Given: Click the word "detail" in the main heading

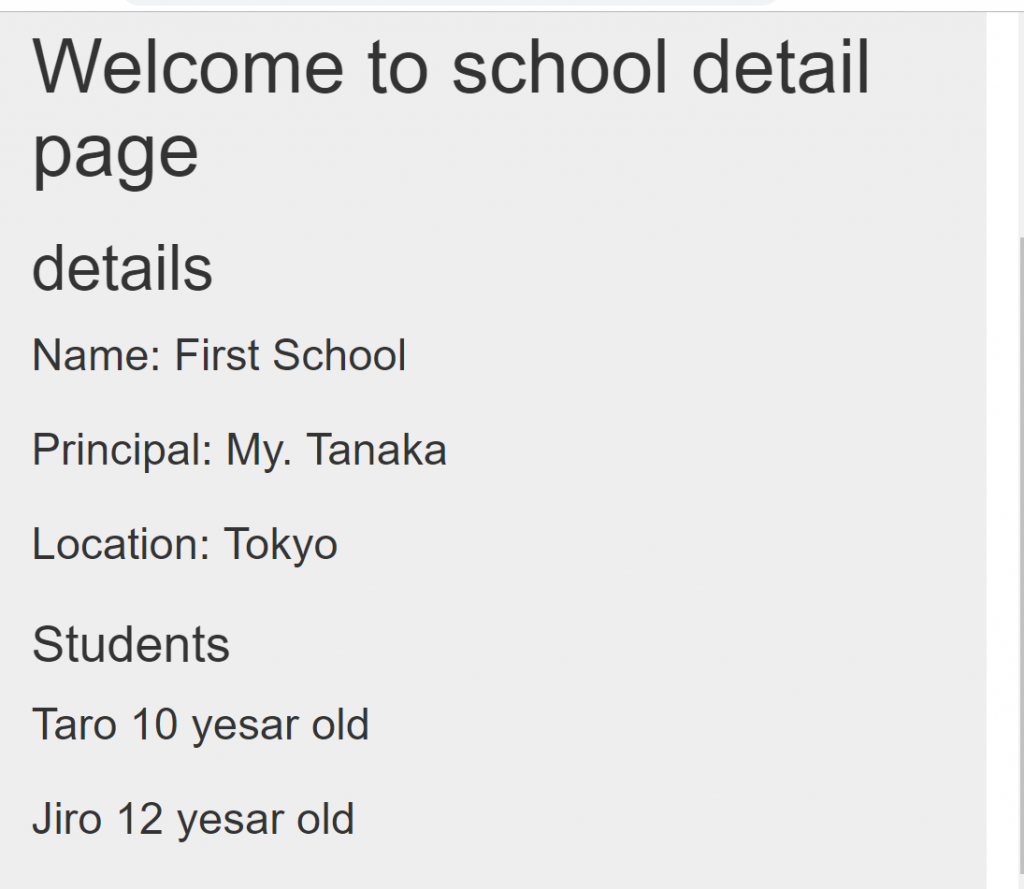Looking at the screenshot, I should click(x=781, y=67).
